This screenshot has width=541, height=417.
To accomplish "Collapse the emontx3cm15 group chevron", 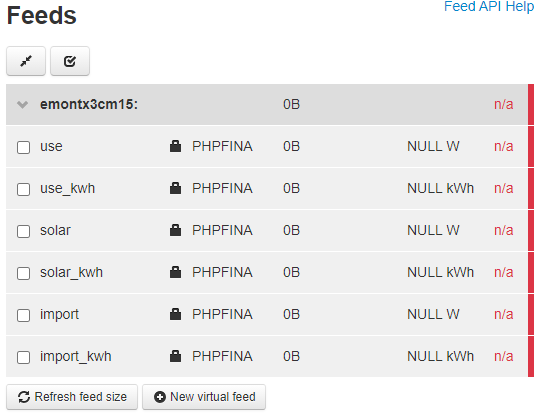I will click(22, 105).
